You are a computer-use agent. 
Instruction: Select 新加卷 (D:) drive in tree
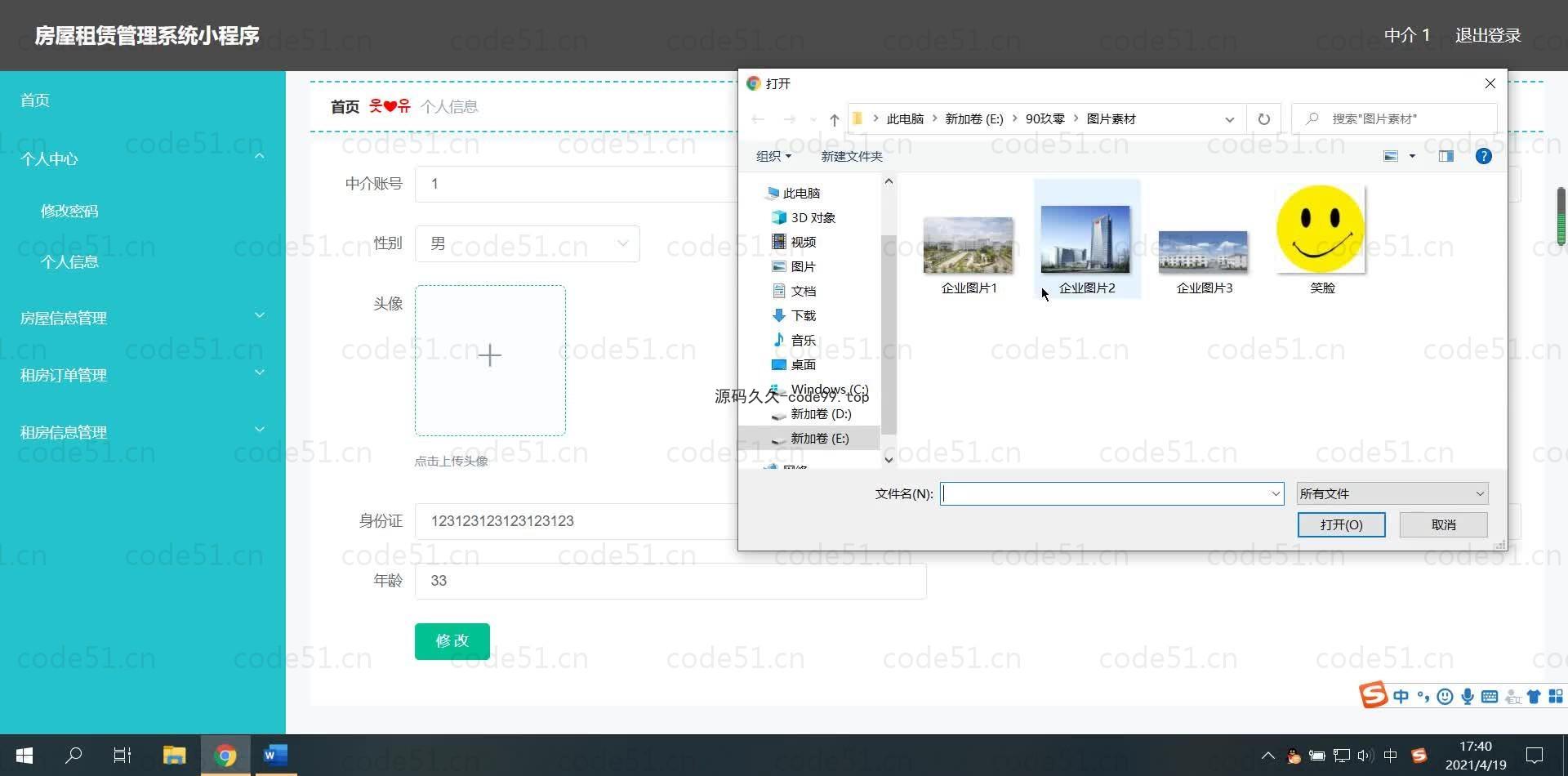point(812,413)
